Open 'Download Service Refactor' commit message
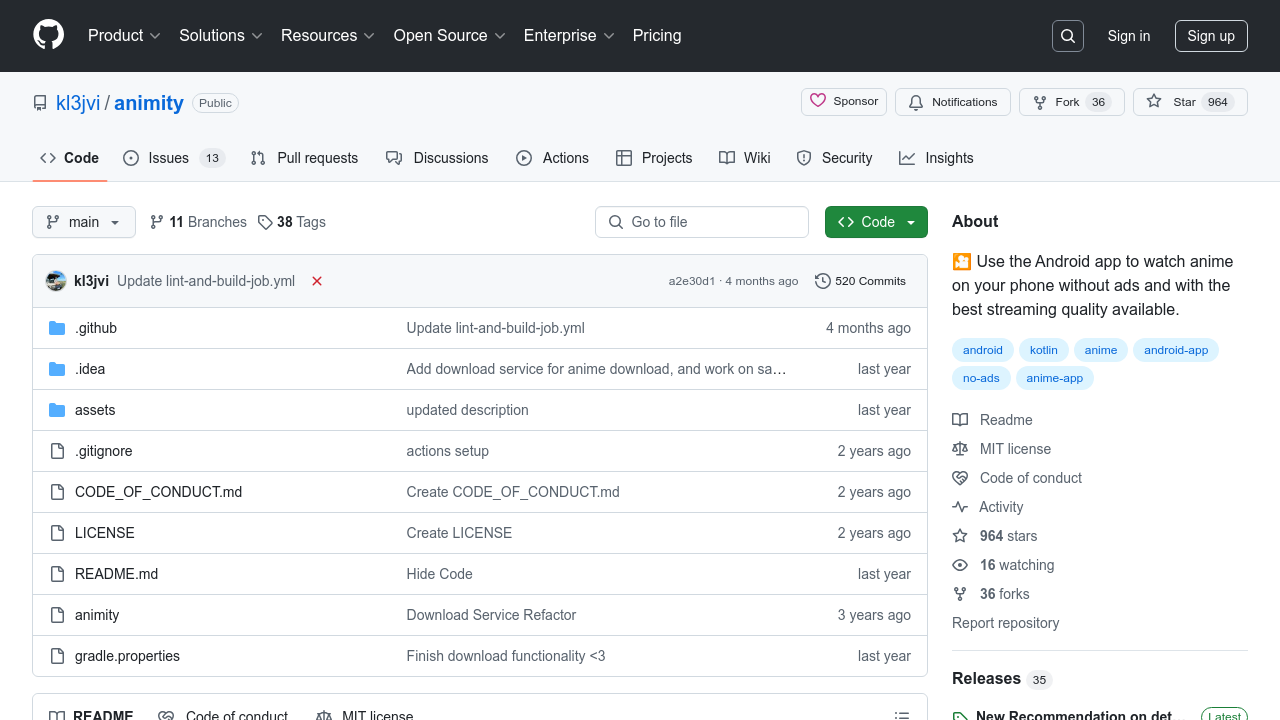The width and height of the screenshot is (1280, 720). [491, 615]
